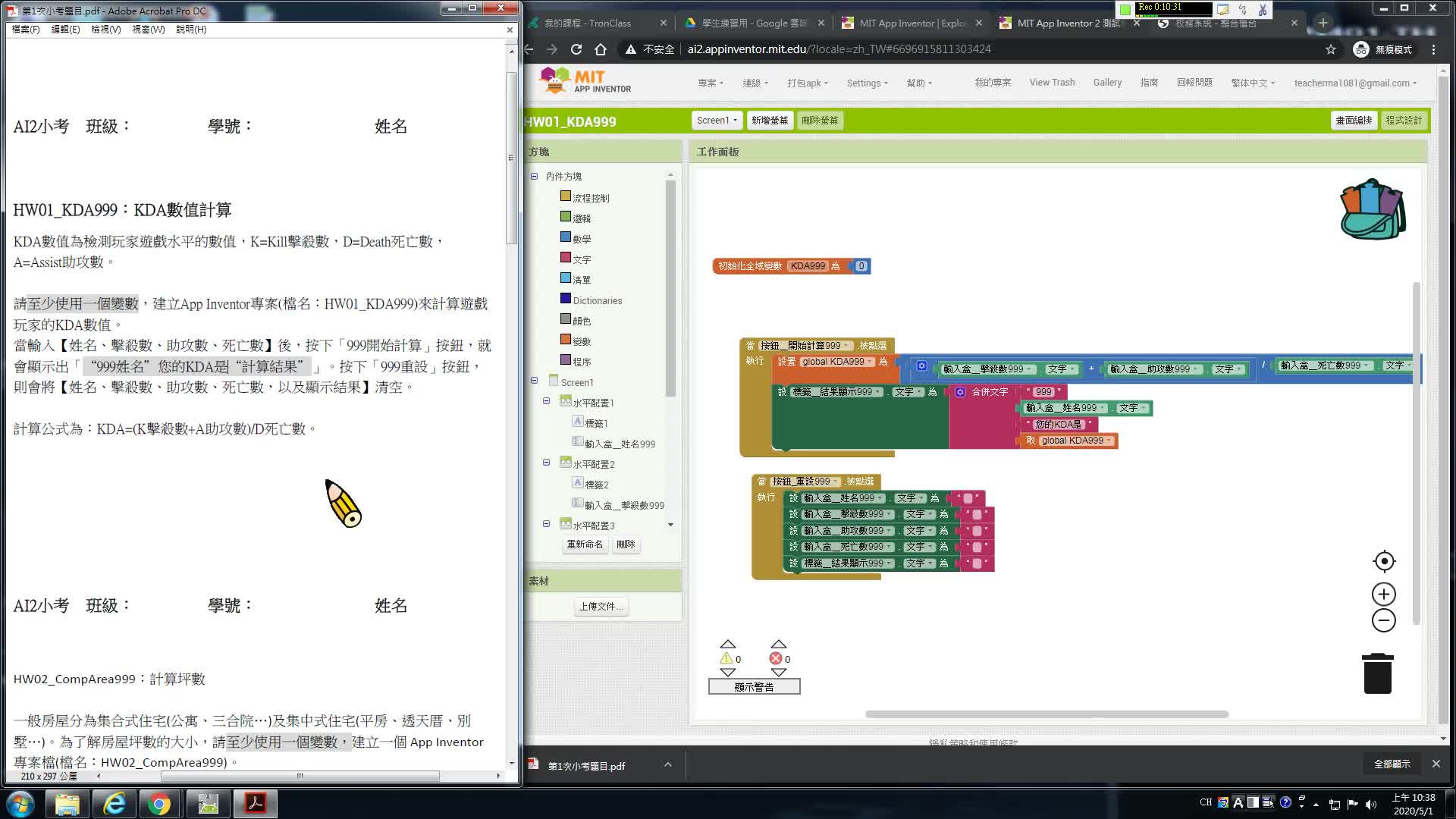Open Chrome's three-dot menu
Viewport: 1456px width, 819px height.
click(x=1433, y=49)
